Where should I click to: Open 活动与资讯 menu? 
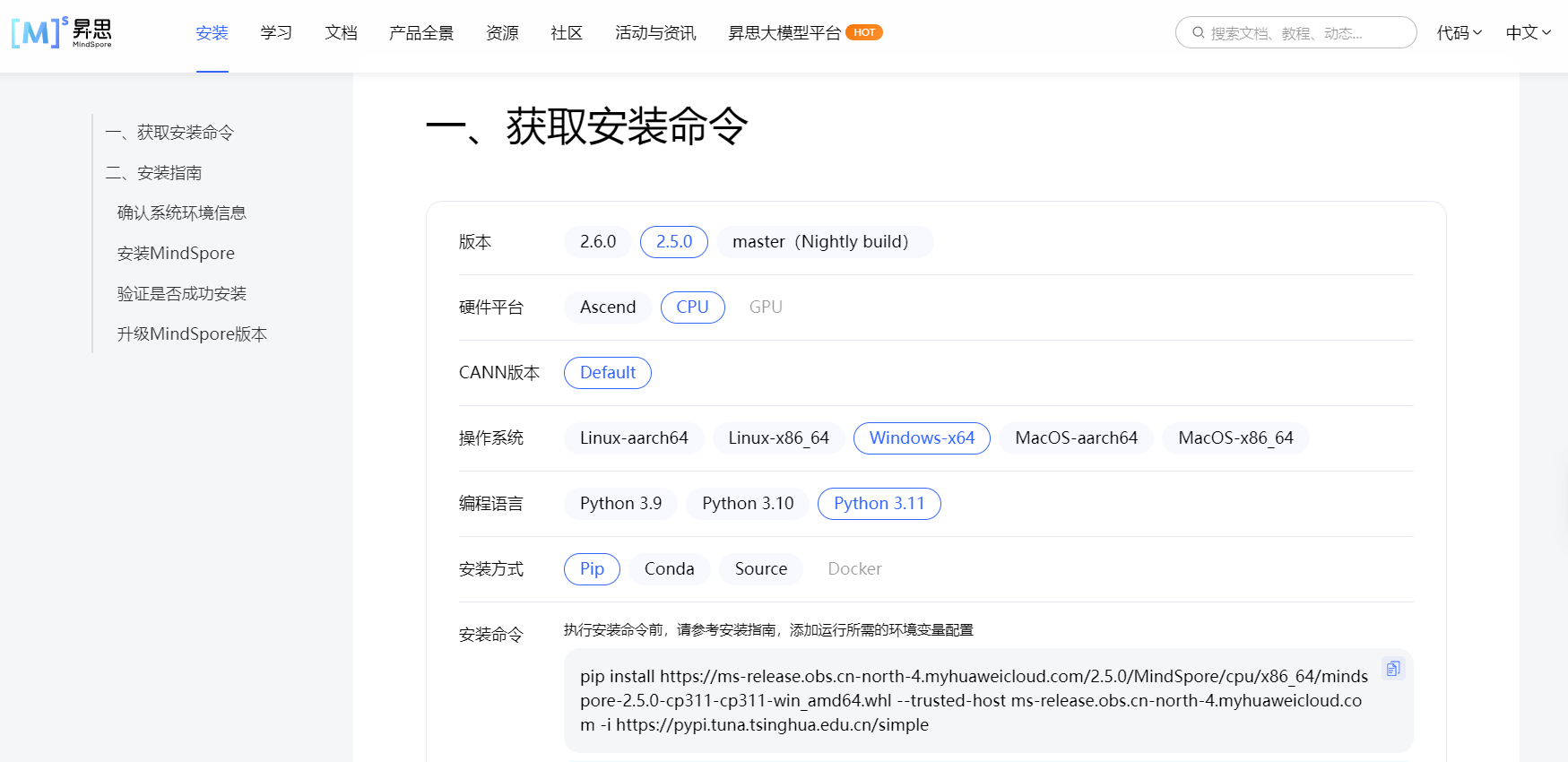pyautogui.click(x=655, y=33)
